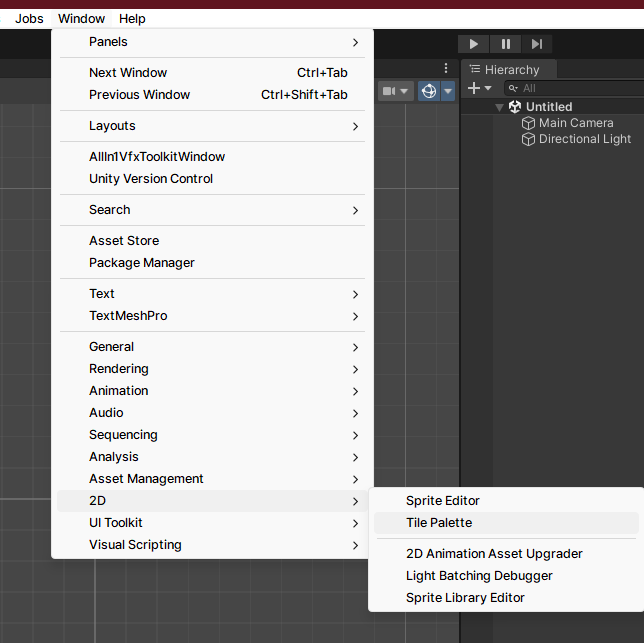
Task: Click the Unity scene icon beside Untitled
Action: pos(515,107)
